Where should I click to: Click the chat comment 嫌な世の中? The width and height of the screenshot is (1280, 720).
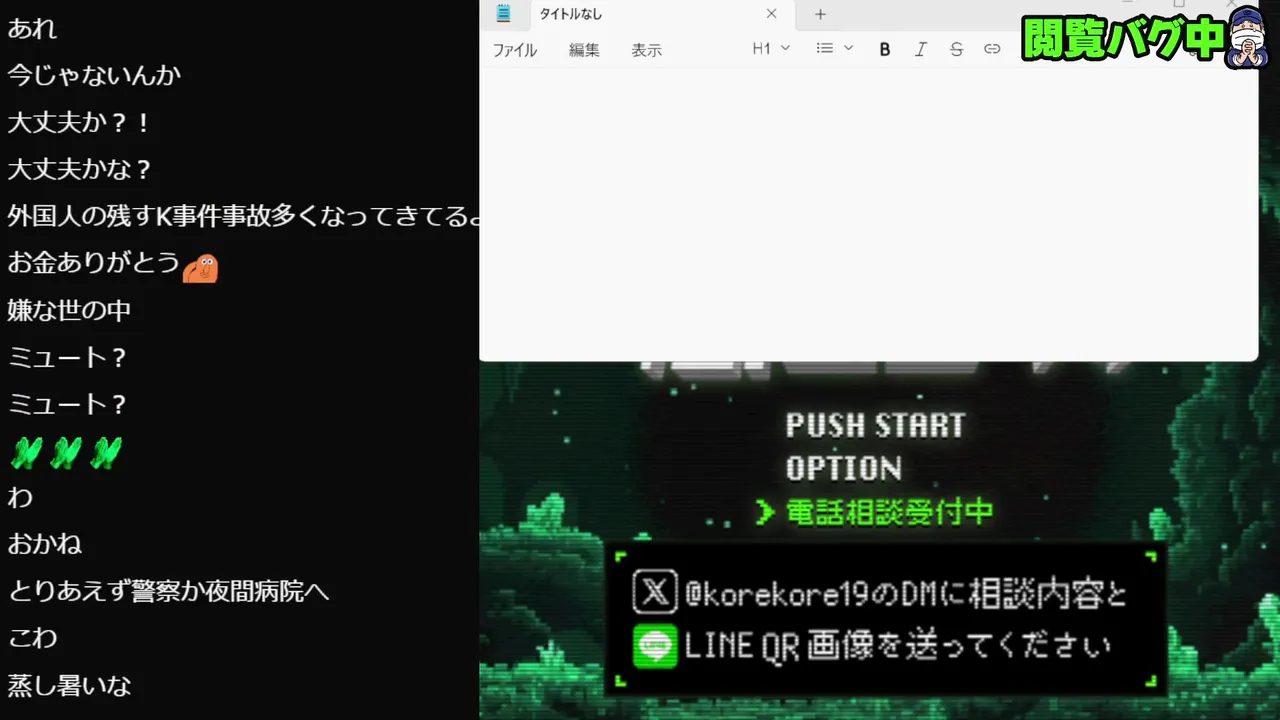[69, 310]
